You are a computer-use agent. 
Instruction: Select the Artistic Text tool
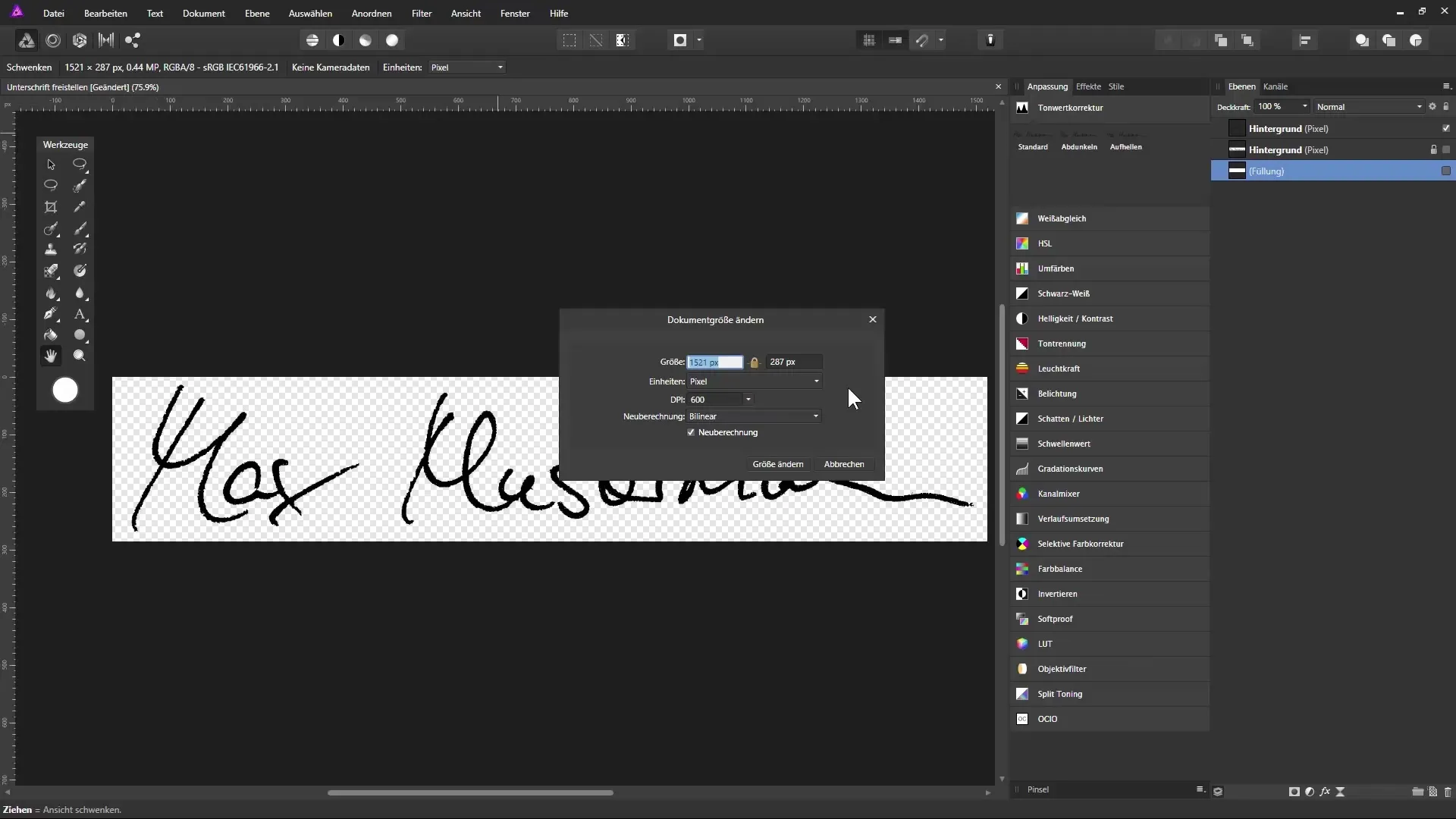pos(80,314)
